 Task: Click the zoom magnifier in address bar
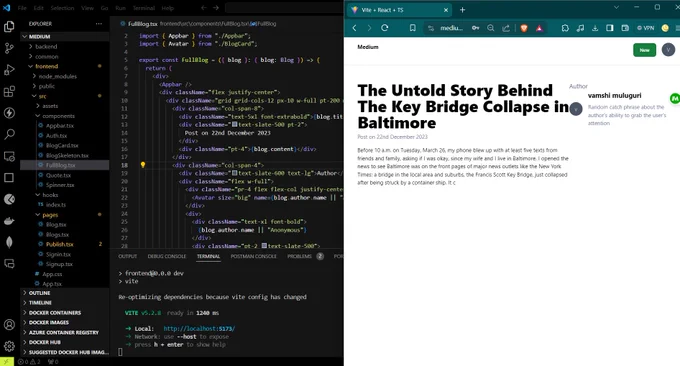tap(490, 28)
